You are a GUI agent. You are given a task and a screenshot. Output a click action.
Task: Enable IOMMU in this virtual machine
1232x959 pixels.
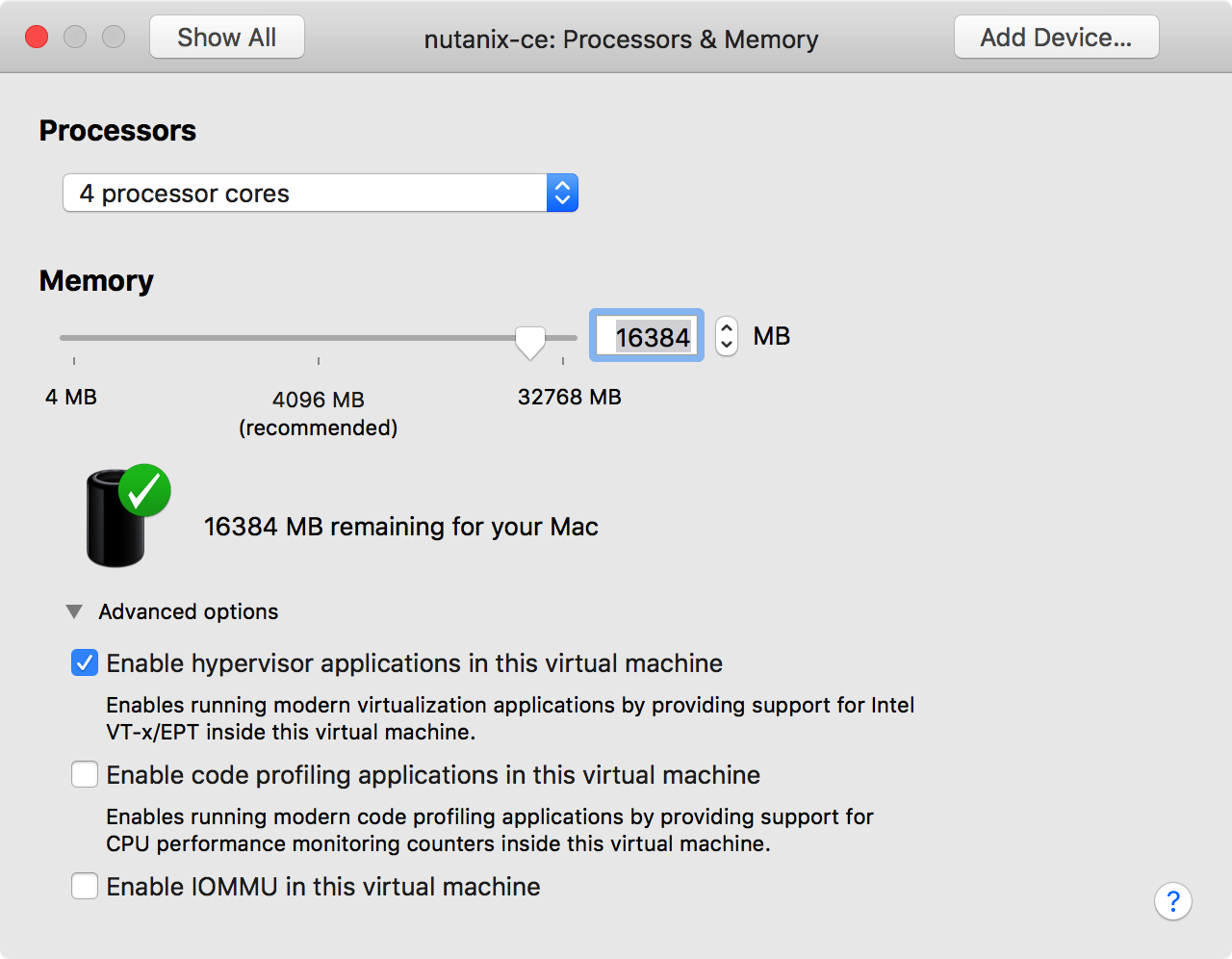coord(85,886)
